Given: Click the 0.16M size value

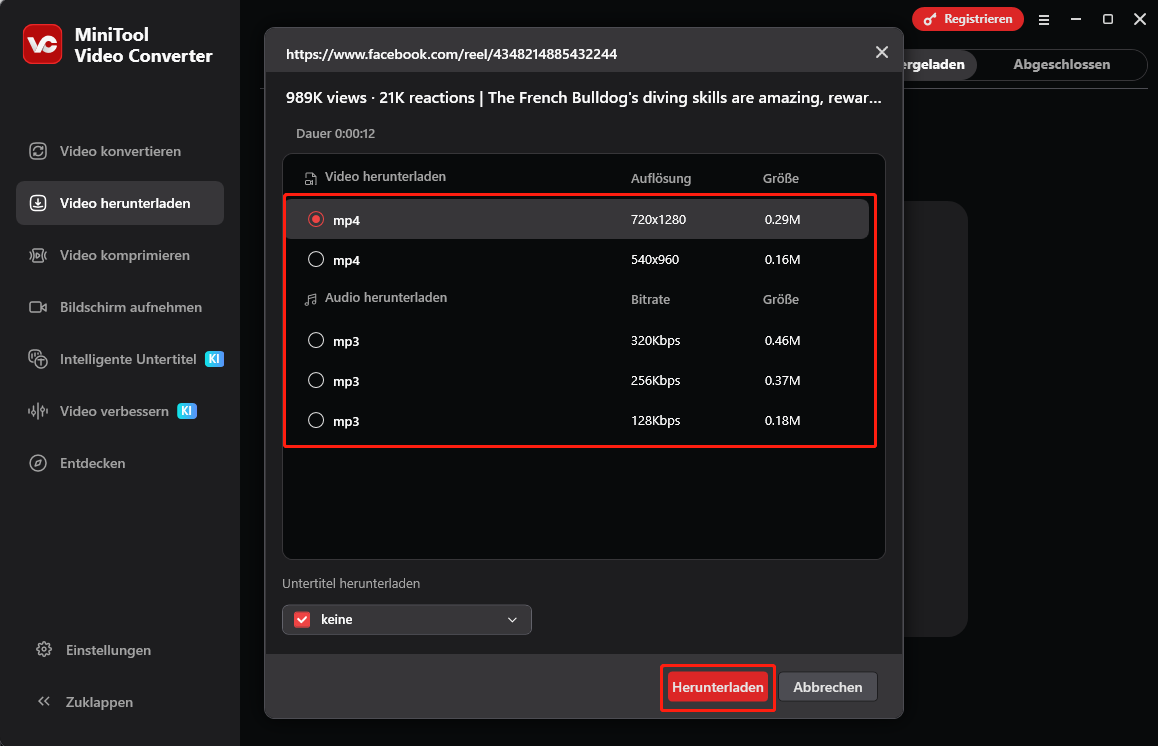Looking at the screenshot, I should (782, 259).
